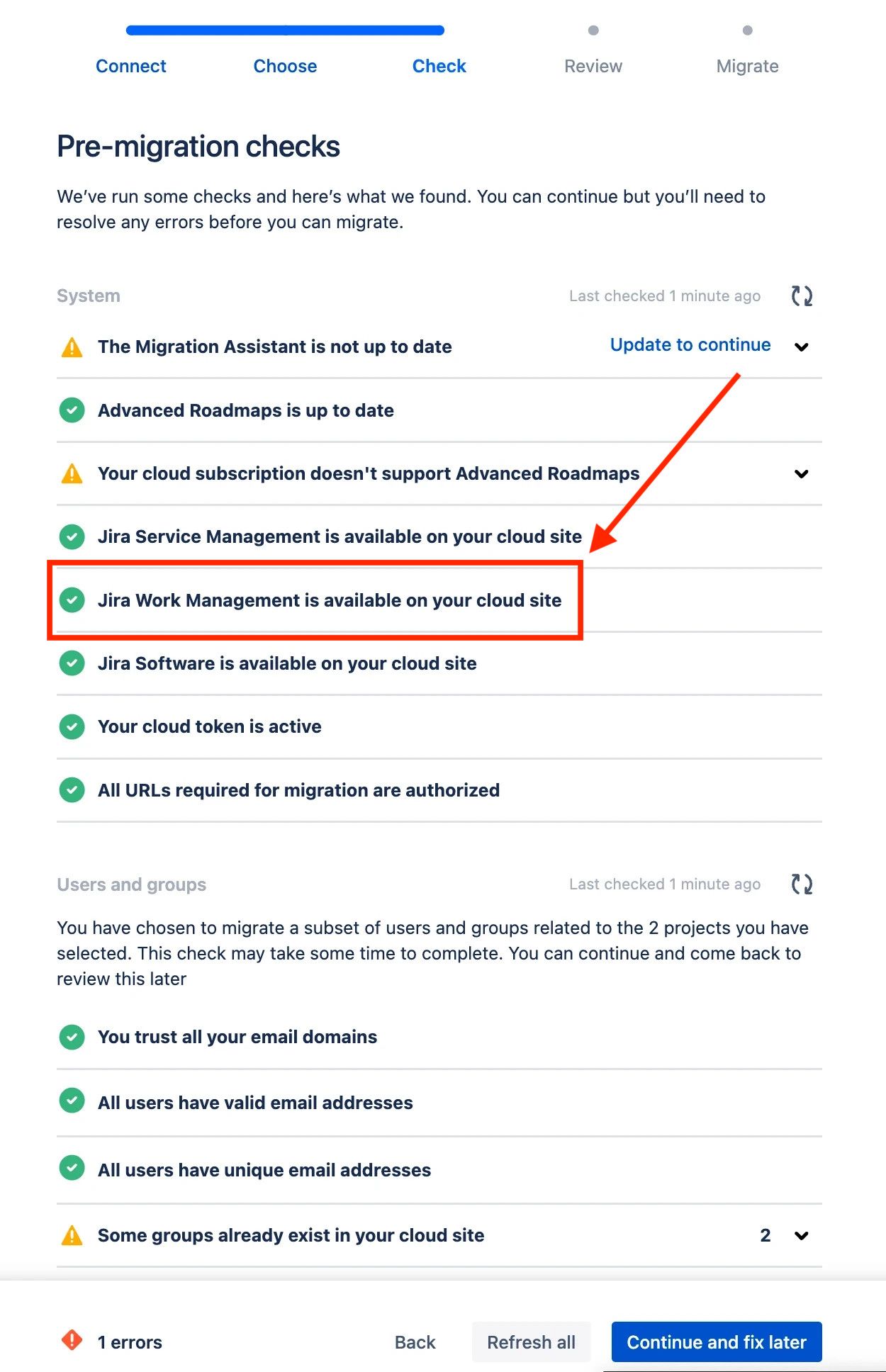
Task: Open the Update to continue link
Action: coord(689,345)
